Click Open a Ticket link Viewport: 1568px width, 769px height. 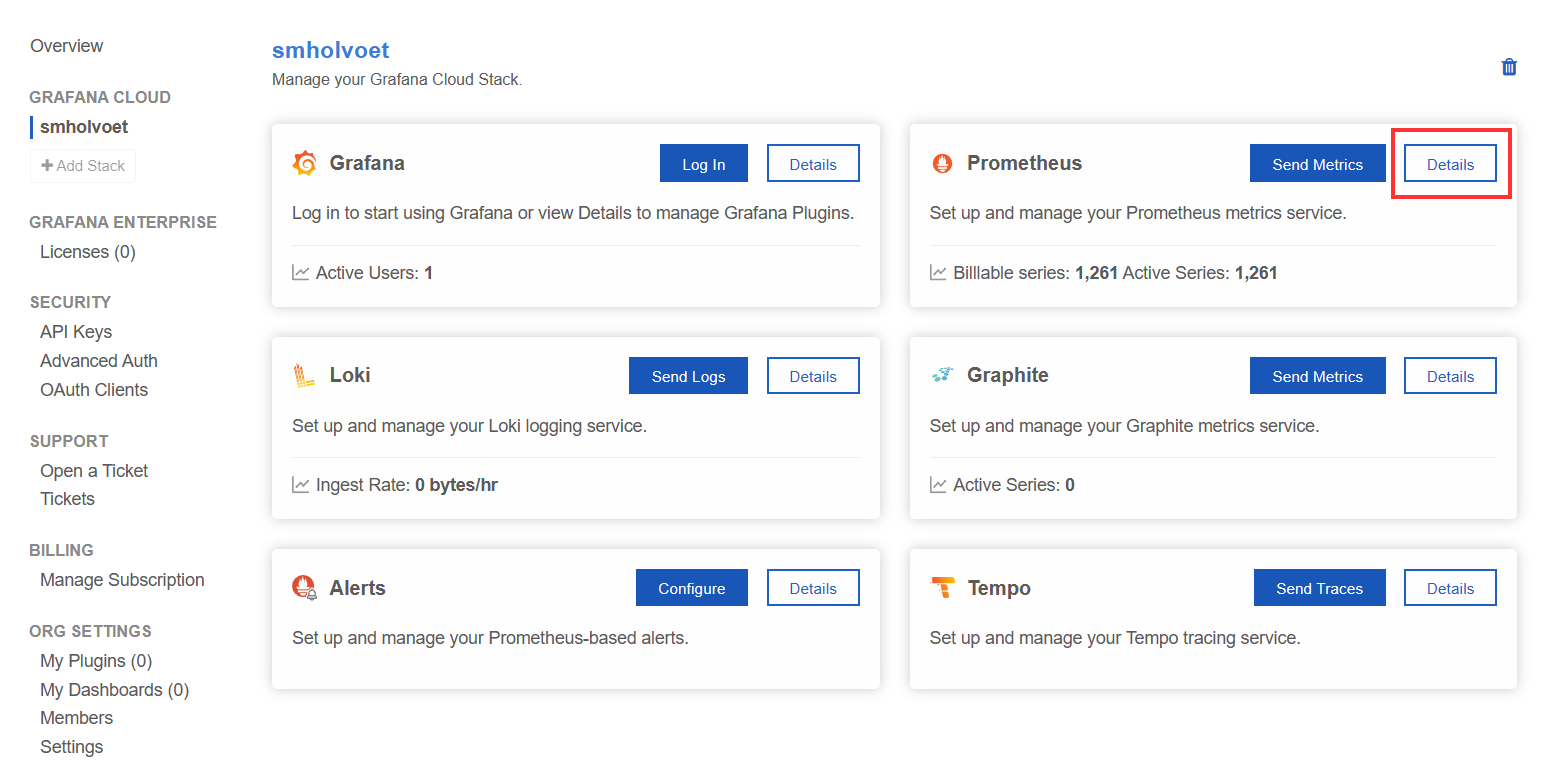[94, 471]
